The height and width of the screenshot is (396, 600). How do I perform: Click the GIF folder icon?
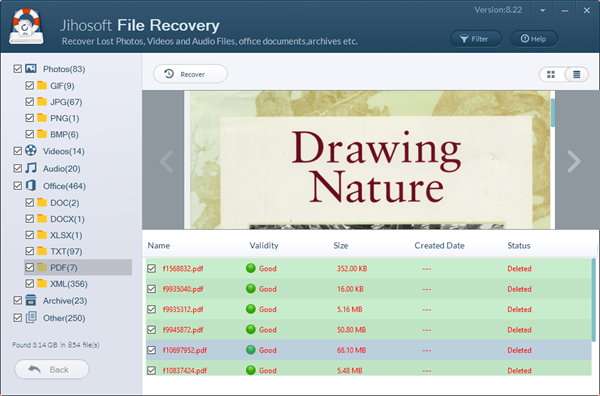pyautogui.click(x=42, y=85)
